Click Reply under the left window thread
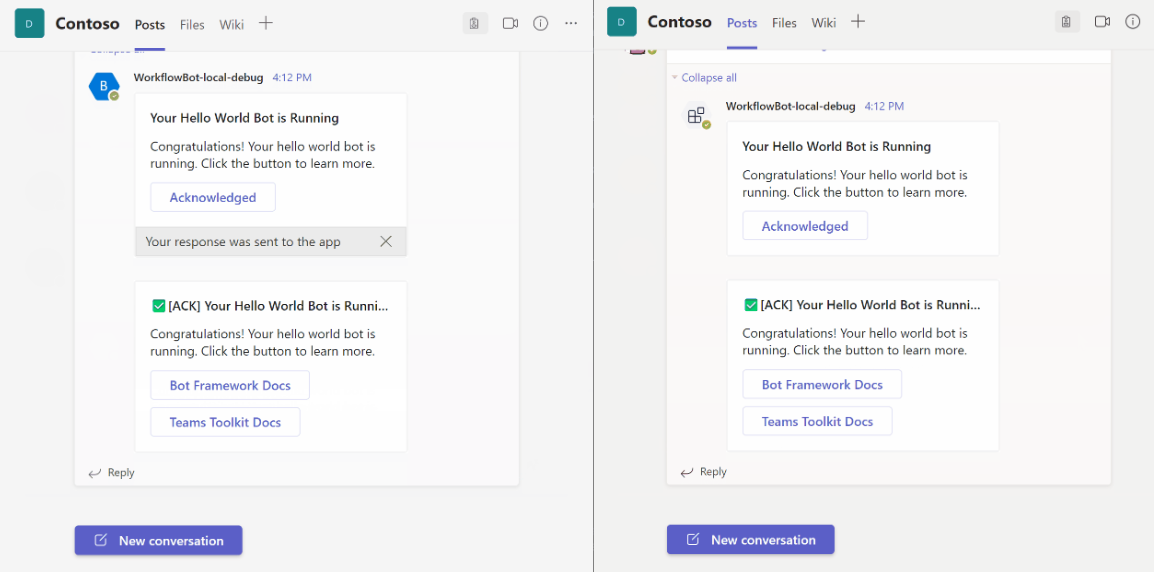 112,473
